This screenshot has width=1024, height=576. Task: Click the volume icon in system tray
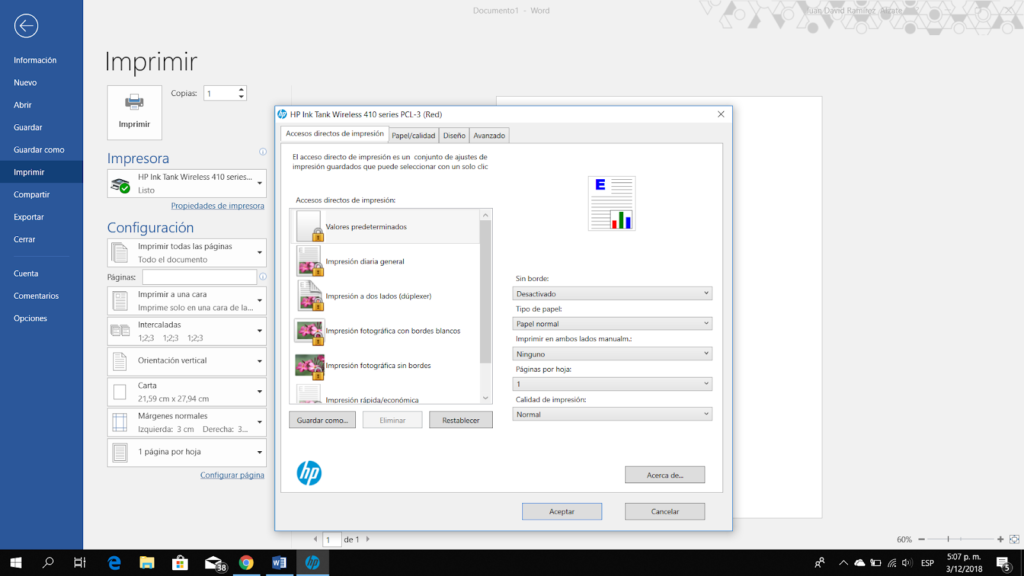point(907,563)
